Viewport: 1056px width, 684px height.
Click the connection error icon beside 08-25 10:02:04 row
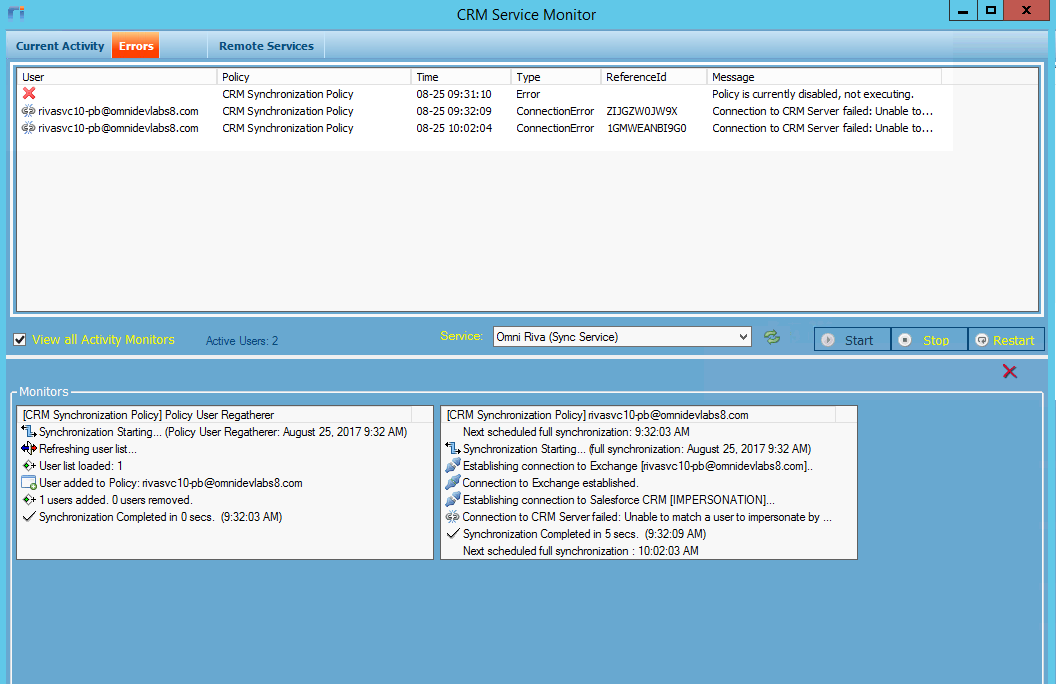point(28,127)
